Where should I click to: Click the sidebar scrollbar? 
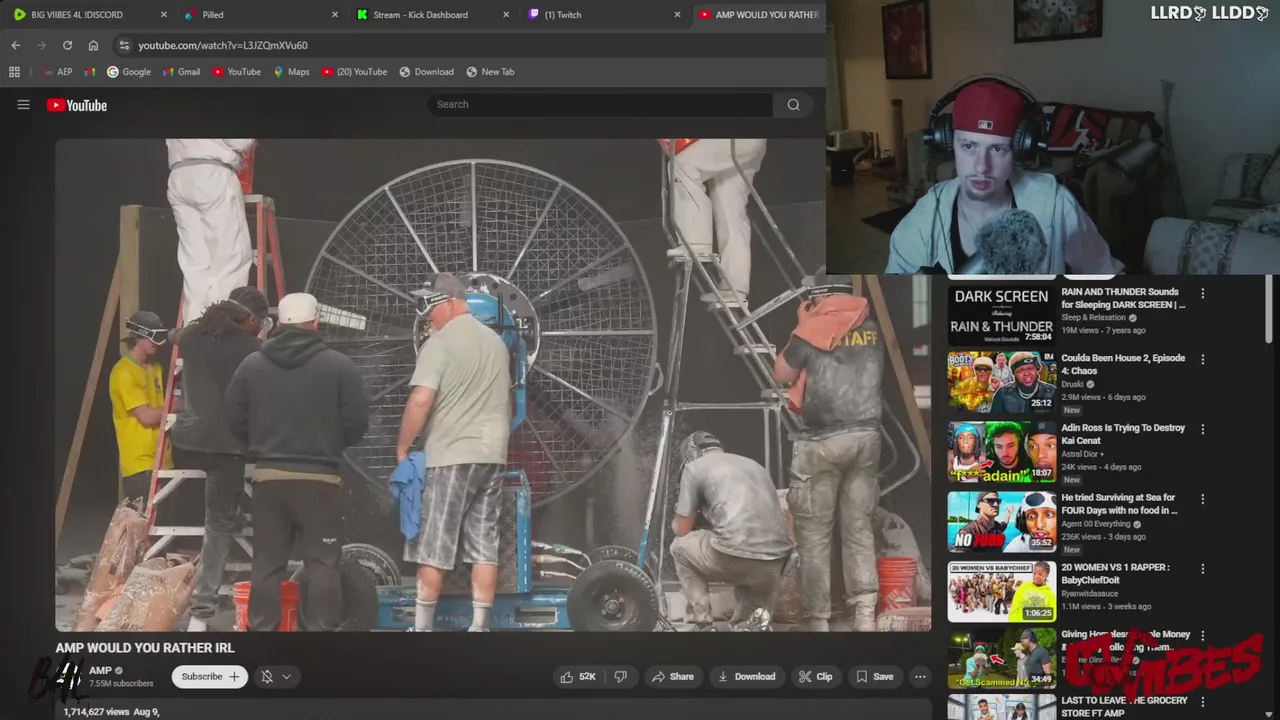[x=1270, y=310]
